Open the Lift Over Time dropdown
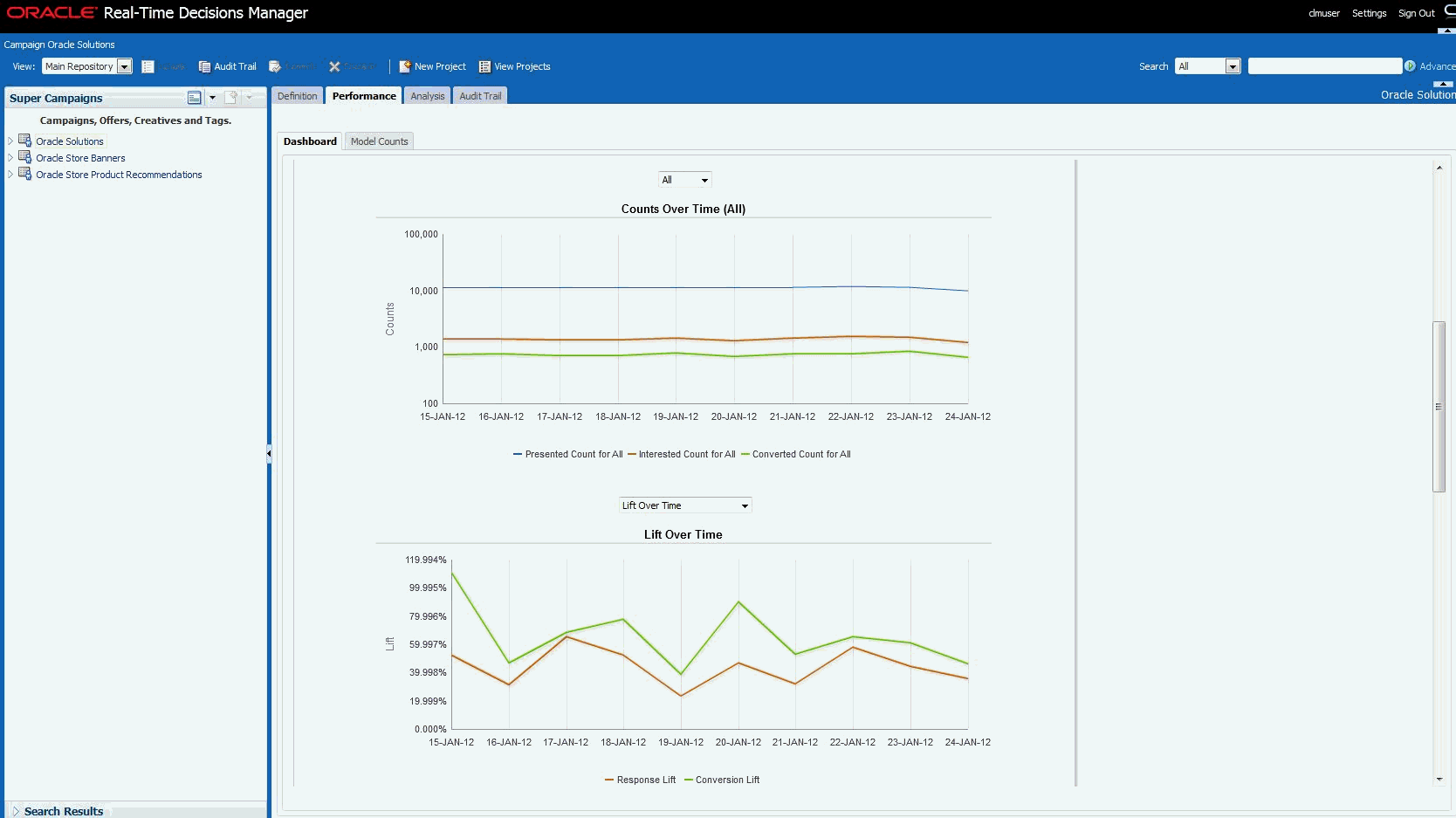This screenshot has width=1456, height=818. click(685, 505)
